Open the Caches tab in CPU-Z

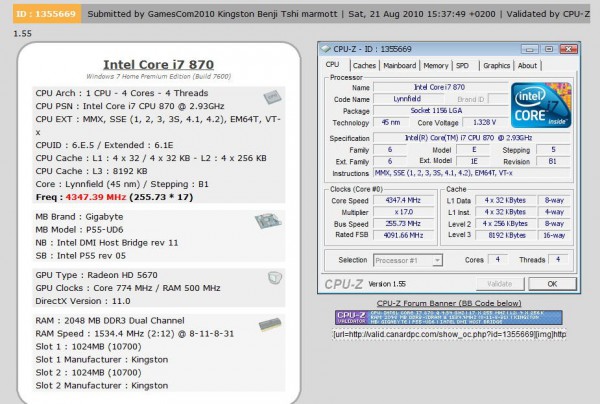click(364, 65)
